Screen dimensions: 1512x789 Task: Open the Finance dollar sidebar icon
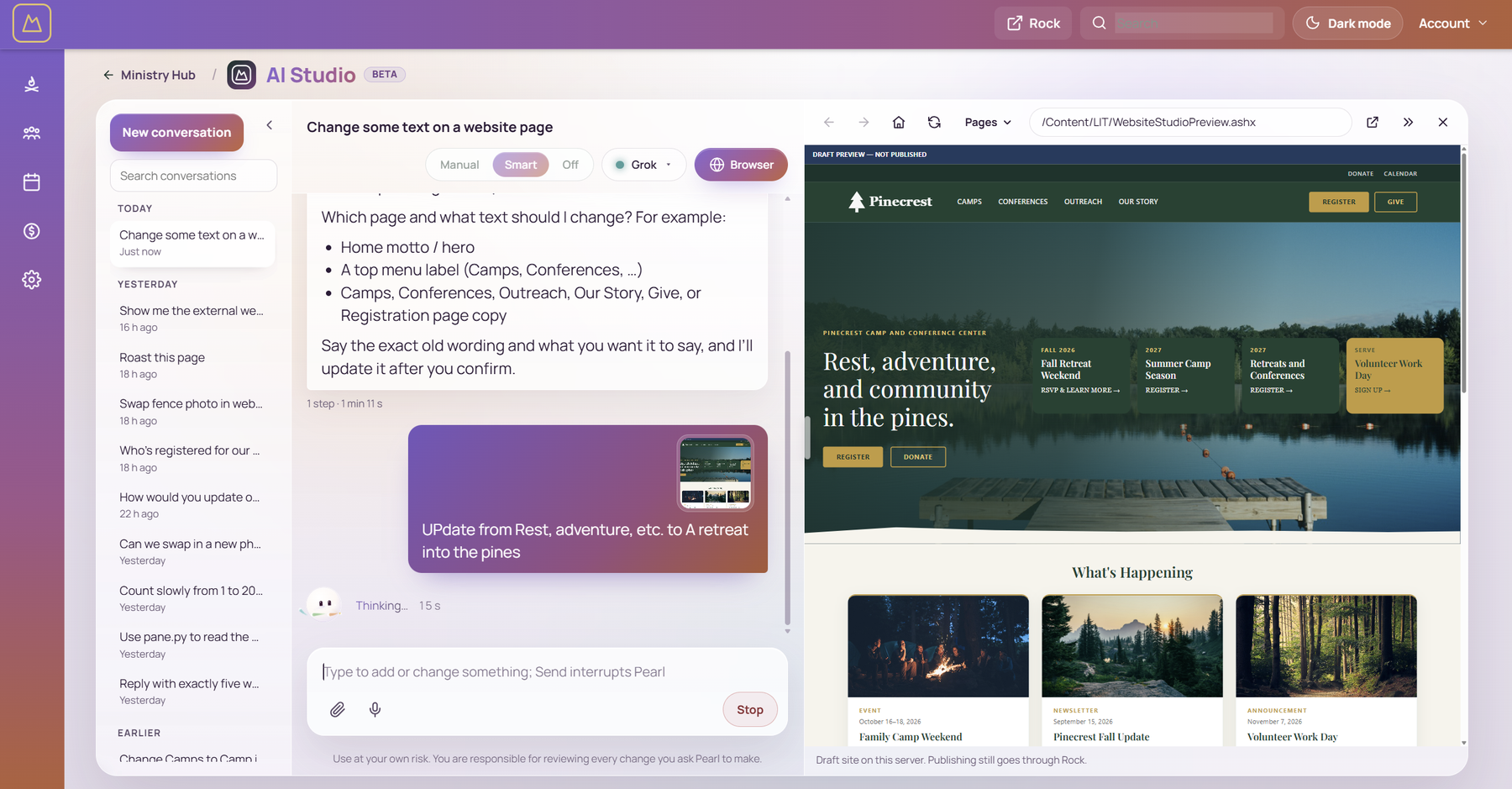click(x=32, y=231)
